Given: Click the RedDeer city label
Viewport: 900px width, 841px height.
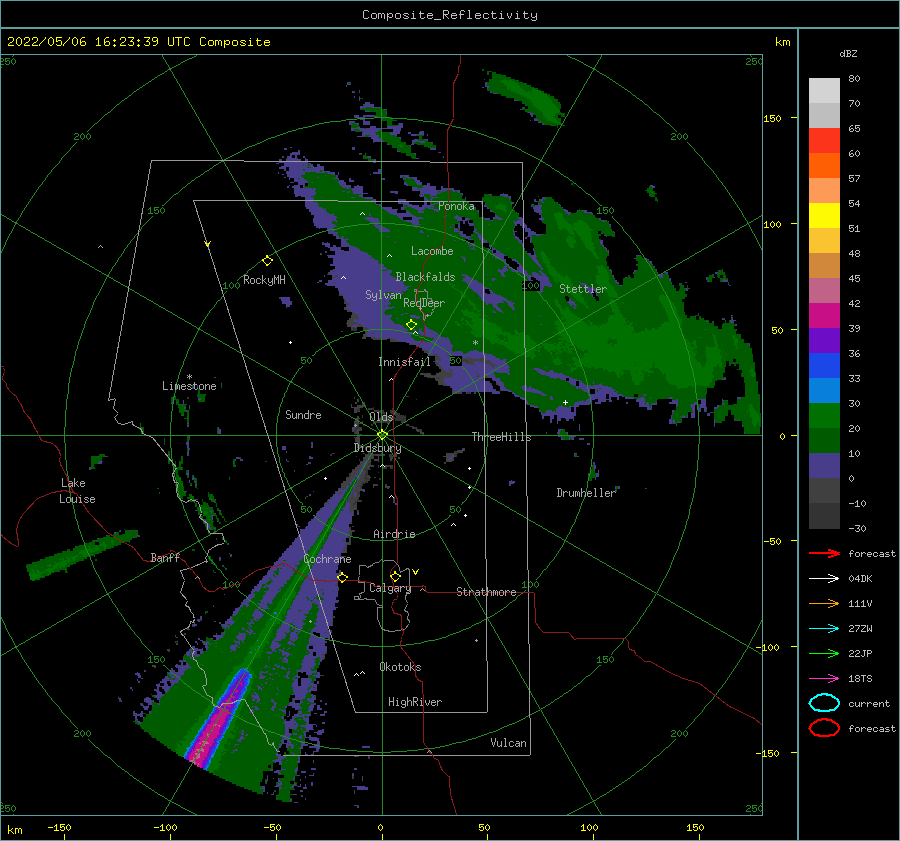Looking at the screenshot, I should 424,303.
